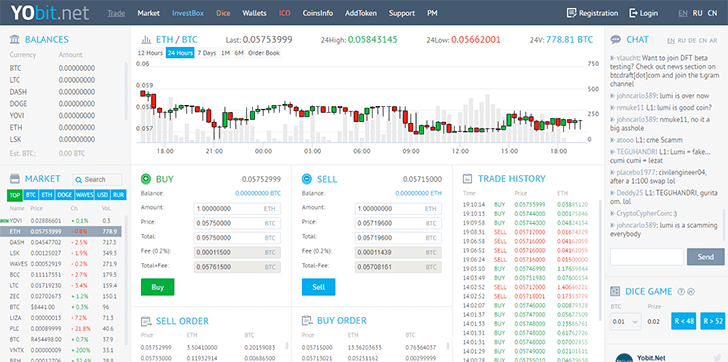The height and width of the screenshot is (362, 728).
Task: Select the WAVES market tab
Action: pos(84,195)
